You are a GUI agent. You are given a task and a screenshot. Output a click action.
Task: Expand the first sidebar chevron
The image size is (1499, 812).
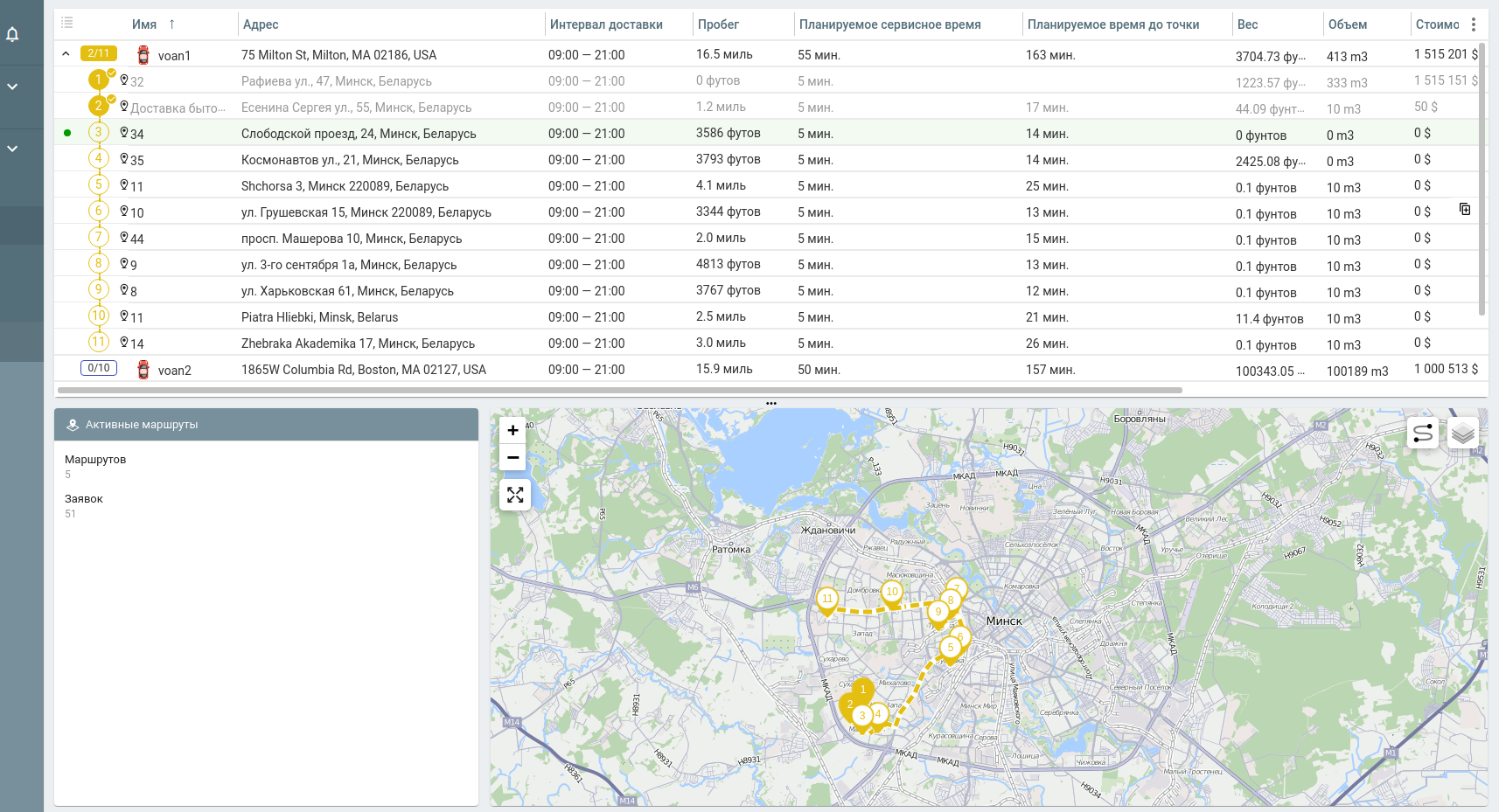tap(13, 87)
